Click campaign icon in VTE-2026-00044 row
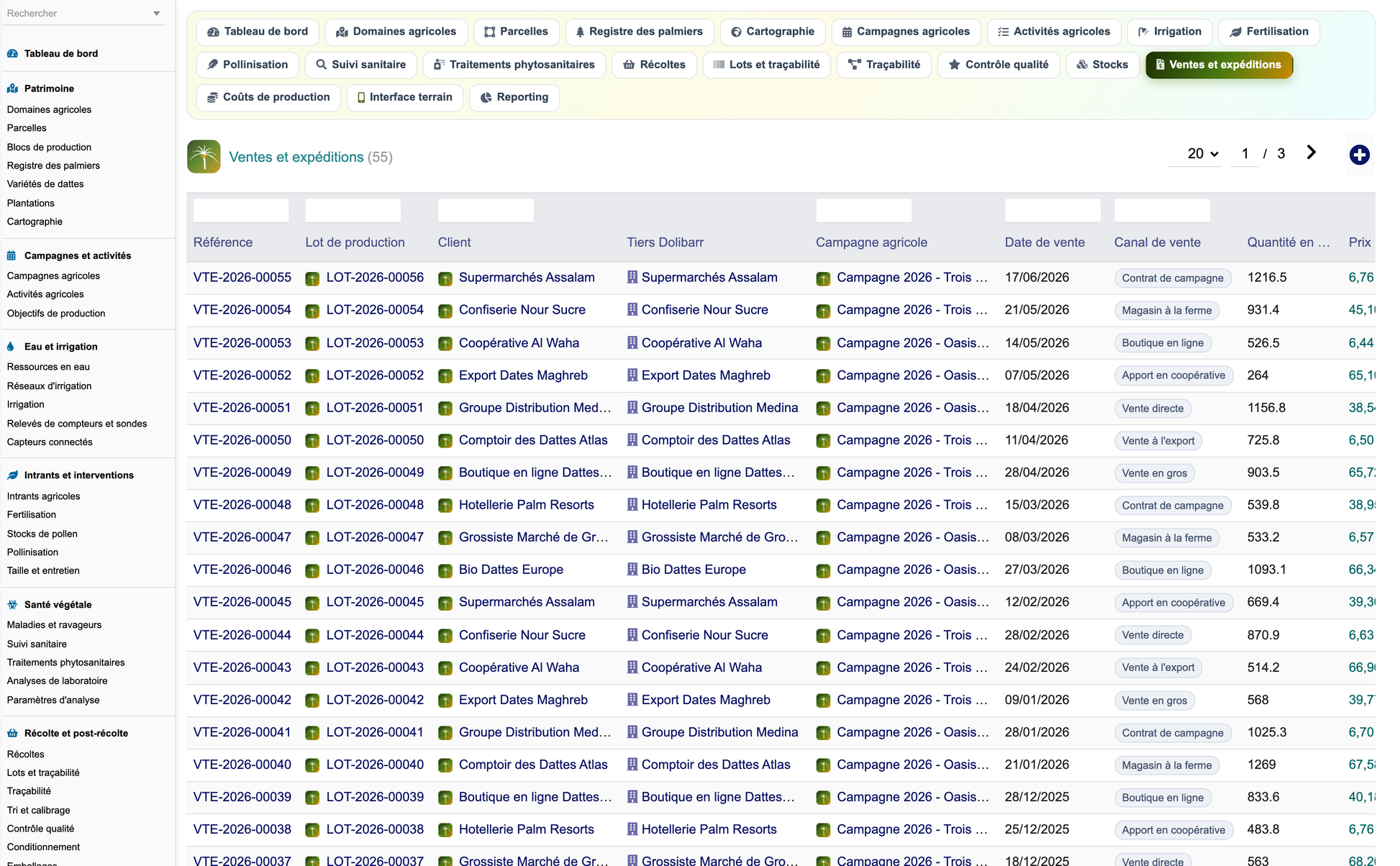Viewport: 1400px width, 866px height. tap(823, 636)
